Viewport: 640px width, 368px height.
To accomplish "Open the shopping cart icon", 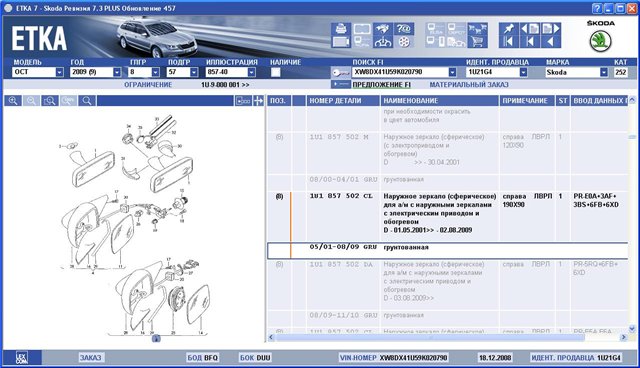I will point(477,42).
